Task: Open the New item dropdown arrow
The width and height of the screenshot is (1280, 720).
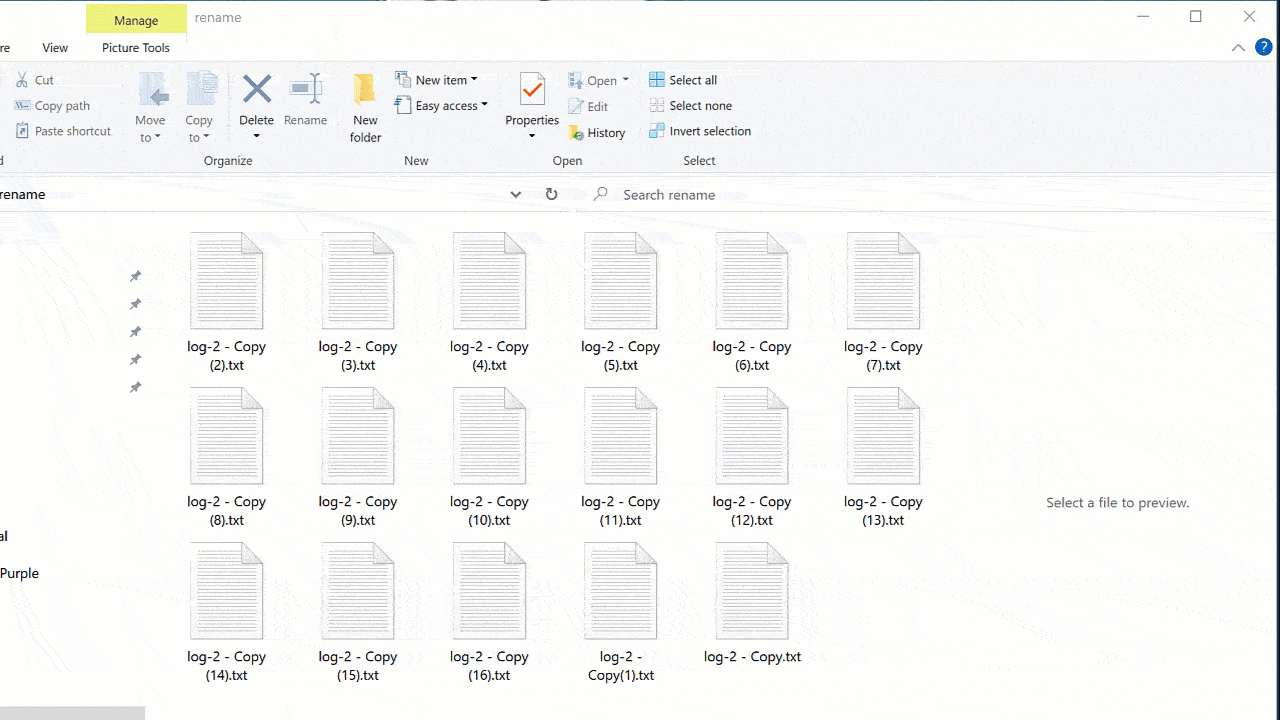Action: click(x=474, y=80)
